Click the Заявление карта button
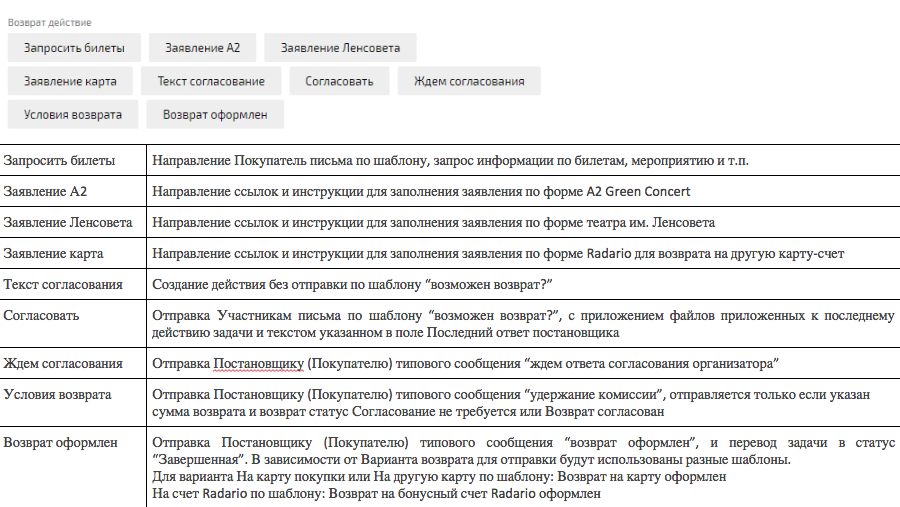The height and width of the screenshot is (507, 900). point(70,81)
